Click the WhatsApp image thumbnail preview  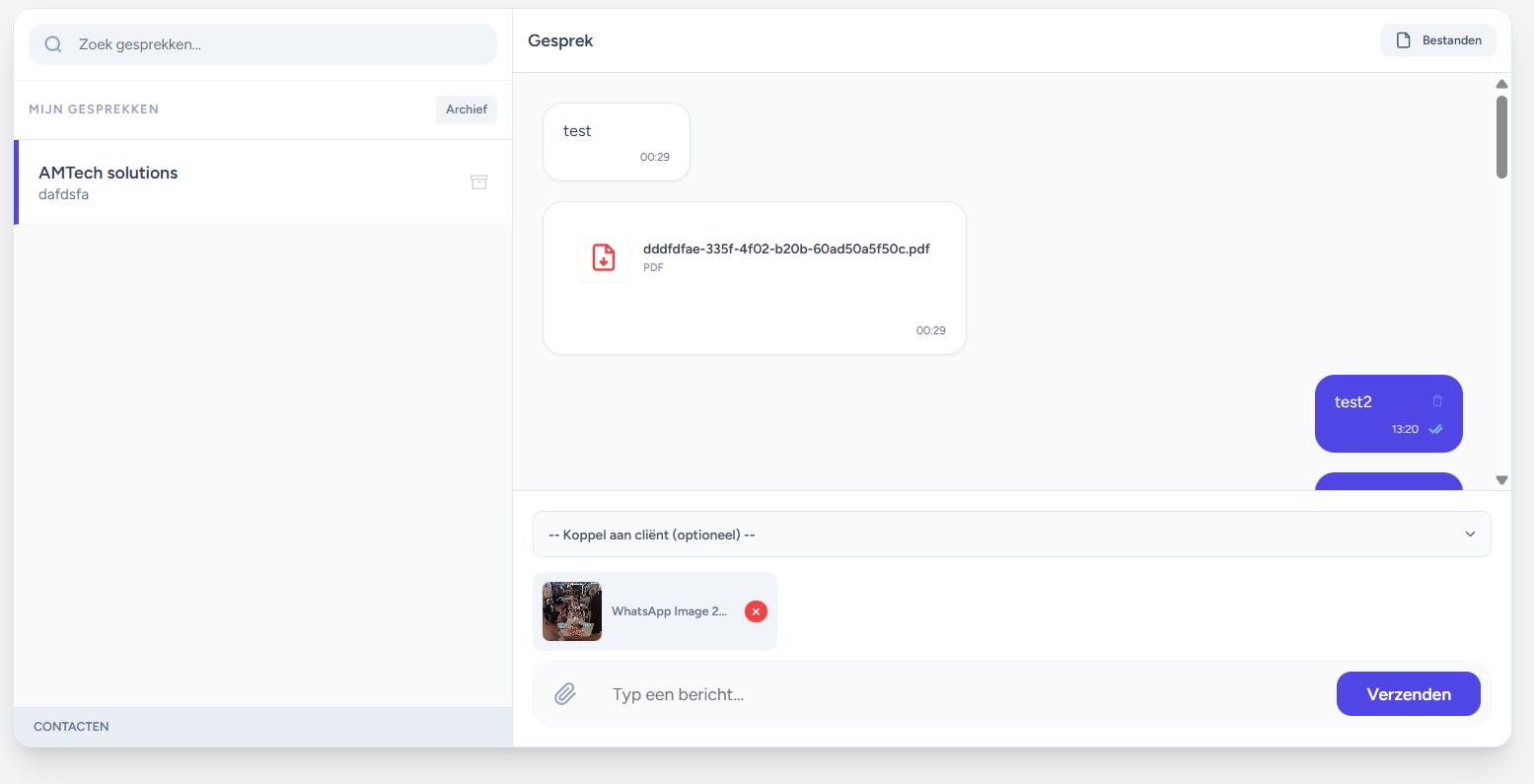(x=572, y=611)
